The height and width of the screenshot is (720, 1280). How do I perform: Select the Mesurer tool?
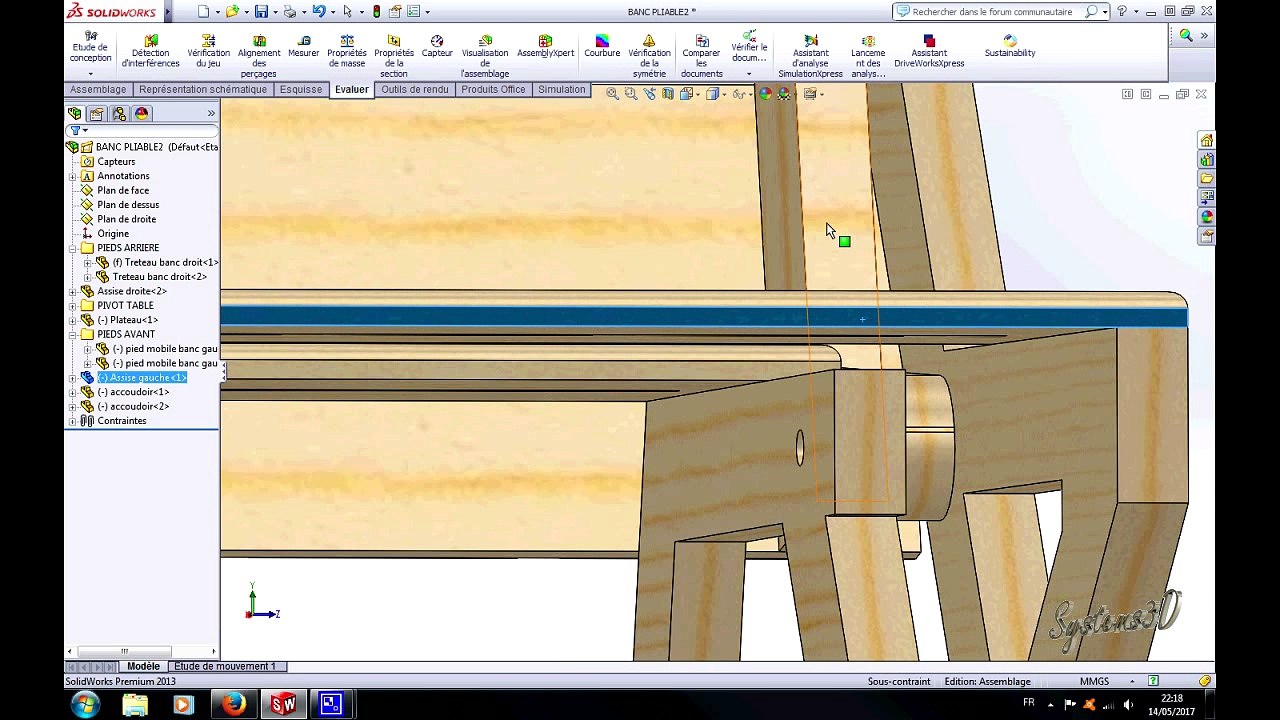[x=303, y=47]
